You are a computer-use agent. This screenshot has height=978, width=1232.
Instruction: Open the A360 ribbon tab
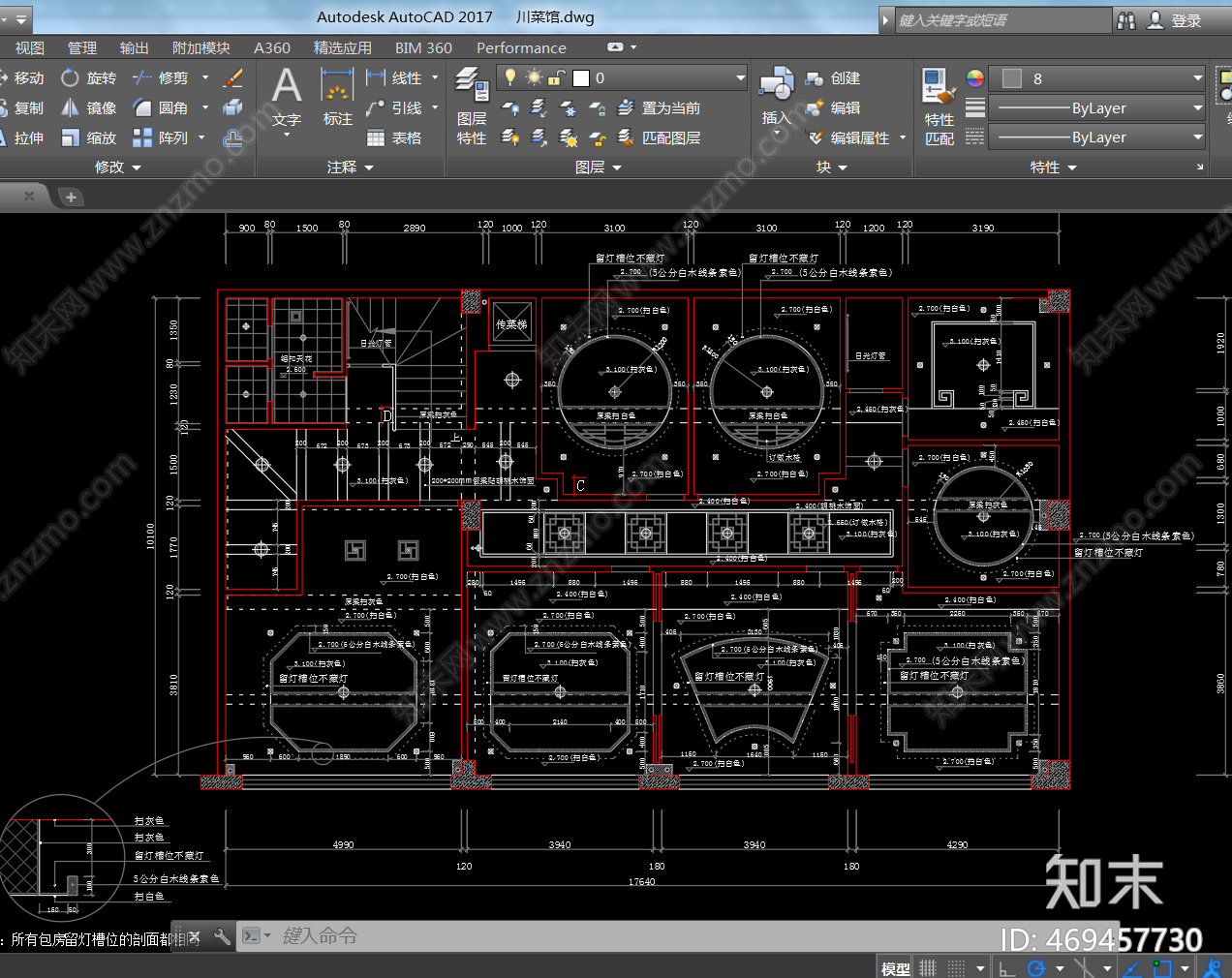tap(272, 48)
